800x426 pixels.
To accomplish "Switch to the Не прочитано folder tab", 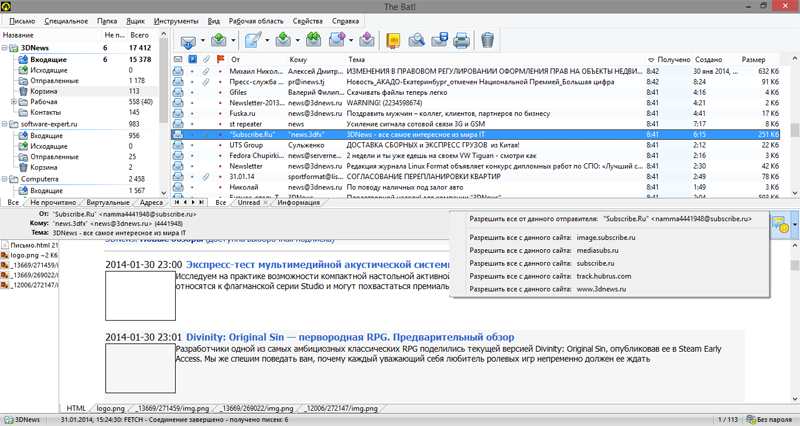I will pyautogui.click(x=53, y=203).
